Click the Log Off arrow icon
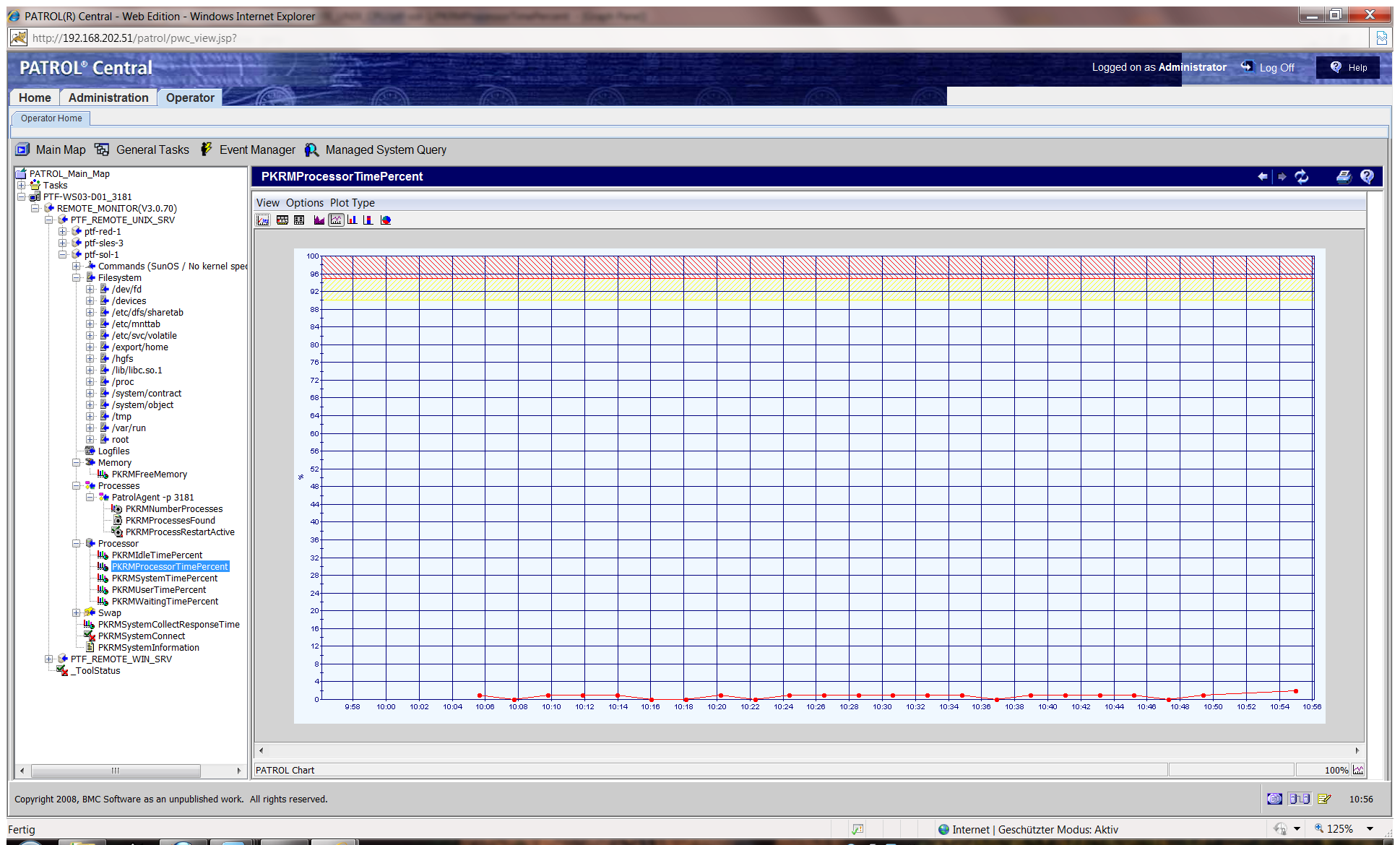 [1247, 66]
